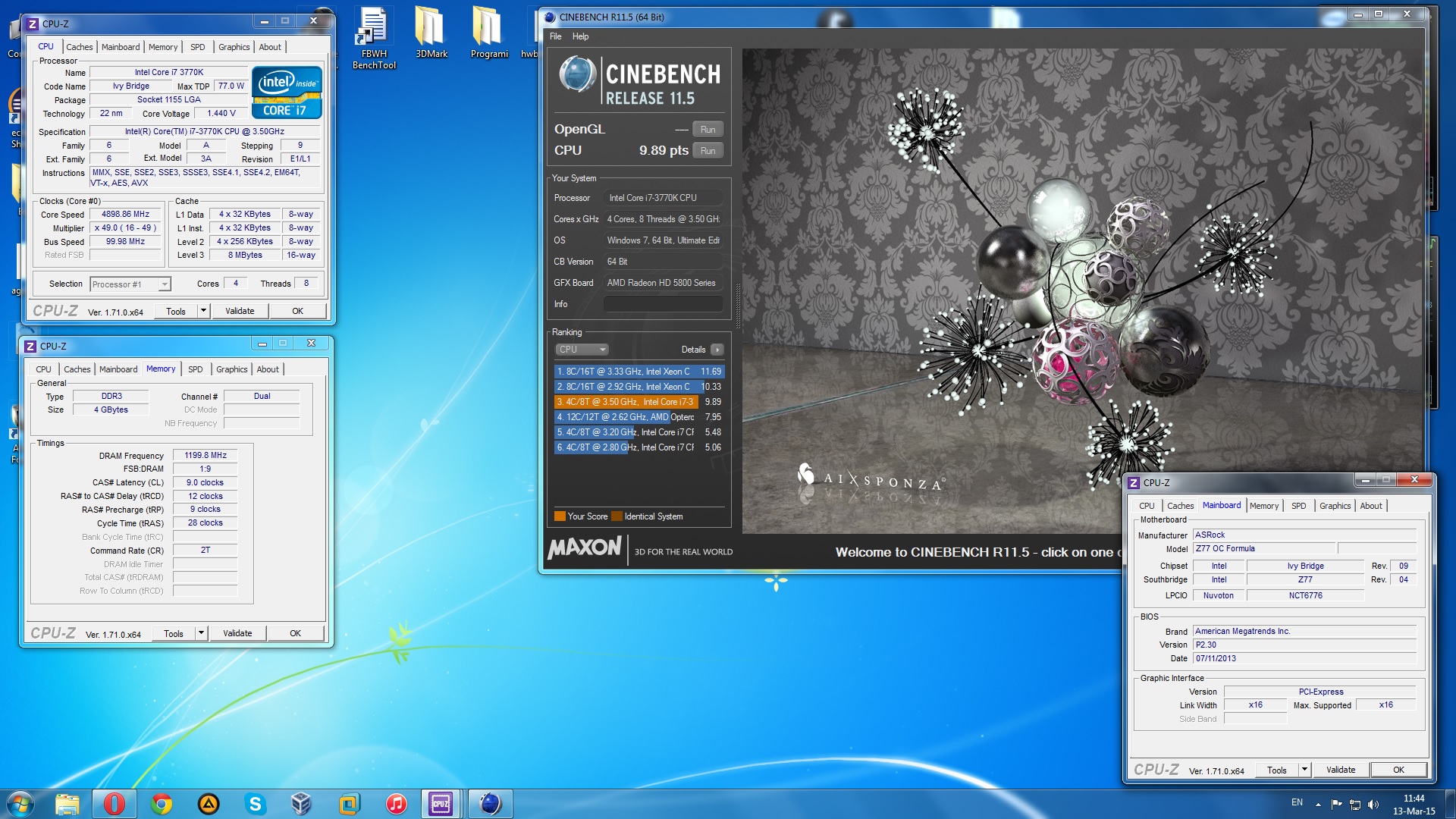Click Tools button in Memory CPU-Z window
1456x819 pixels.
(x=174, y=633)
